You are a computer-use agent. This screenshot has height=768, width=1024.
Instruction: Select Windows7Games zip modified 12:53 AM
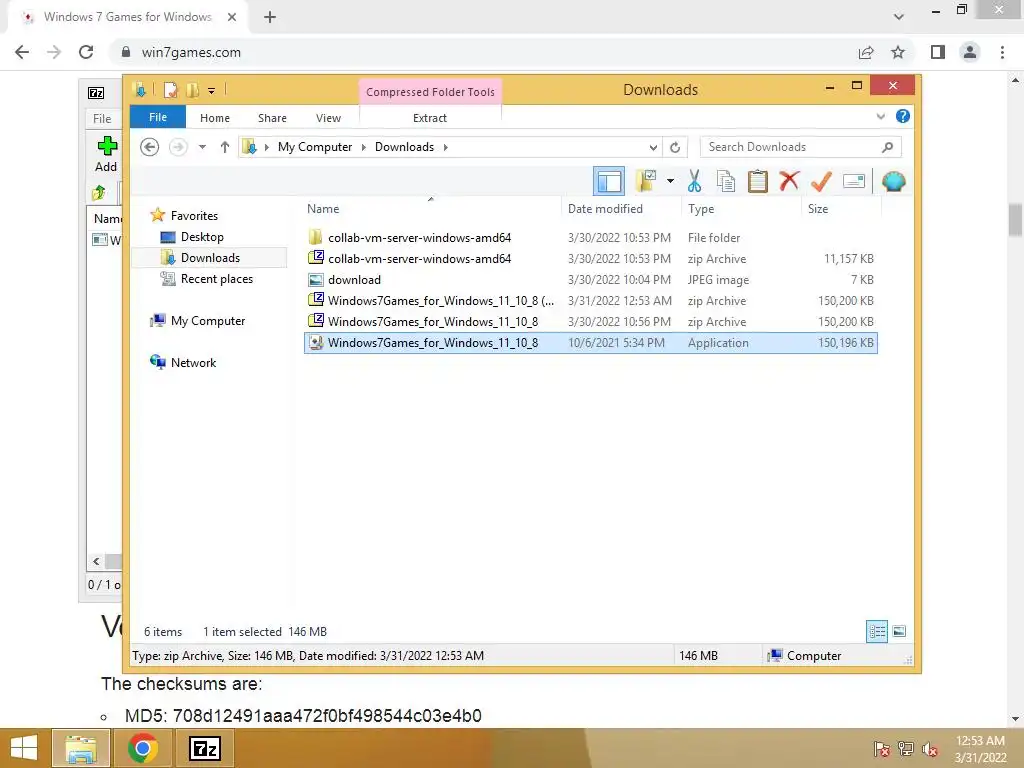591,300
